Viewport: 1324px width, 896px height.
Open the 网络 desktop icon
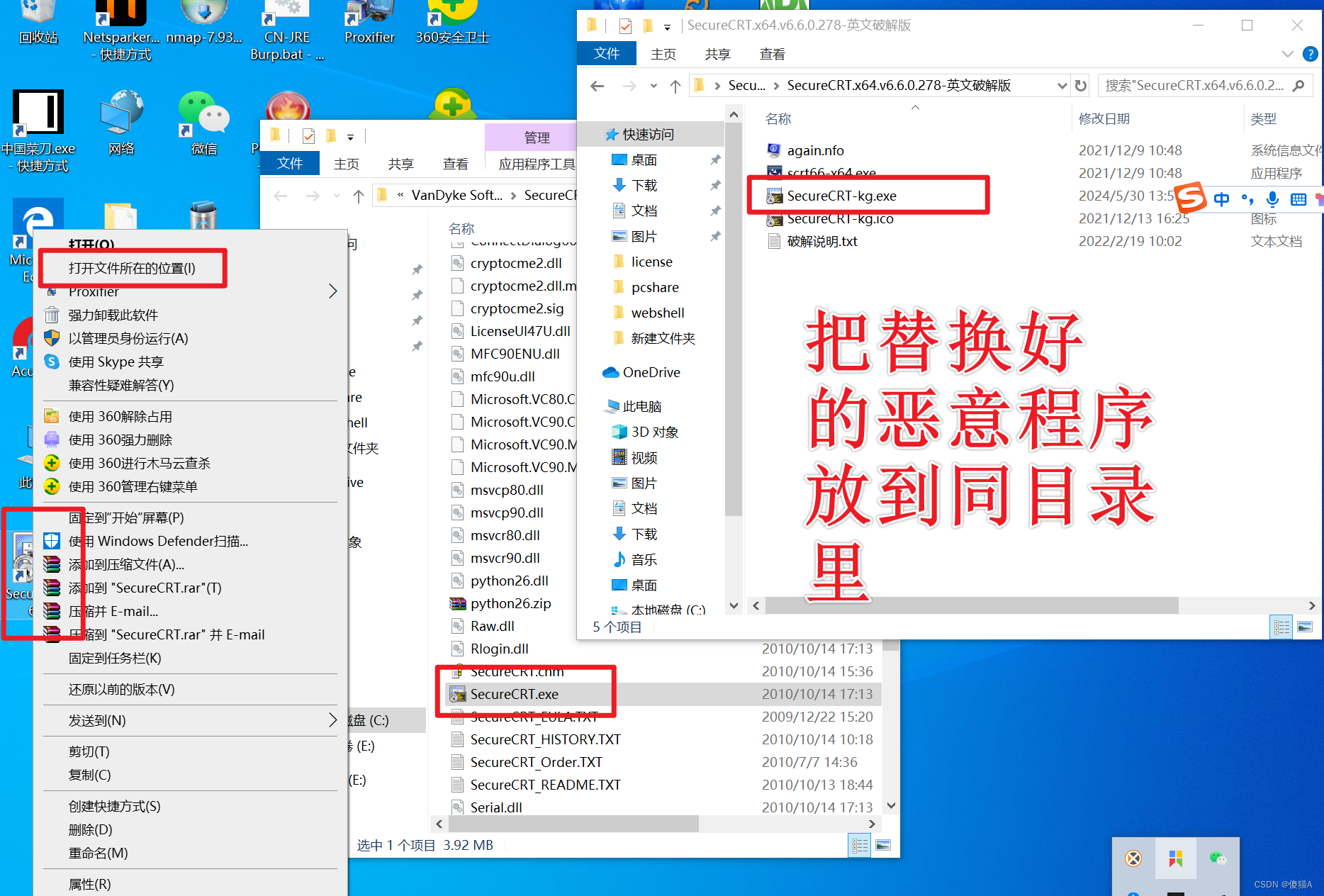tap(122, 122)
